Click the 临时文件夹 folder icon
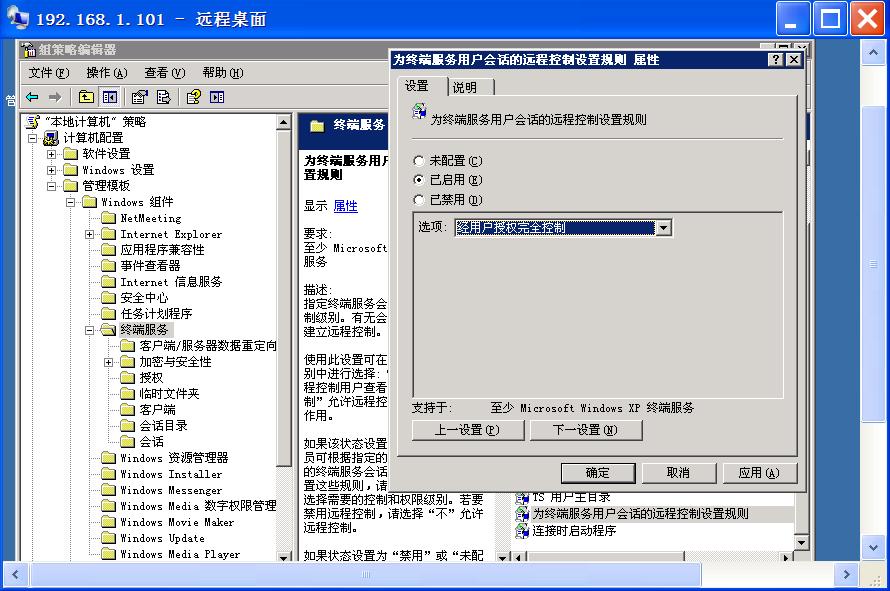Screen dimensions: 890x591 pyautogui.click(x=128, y=393)
